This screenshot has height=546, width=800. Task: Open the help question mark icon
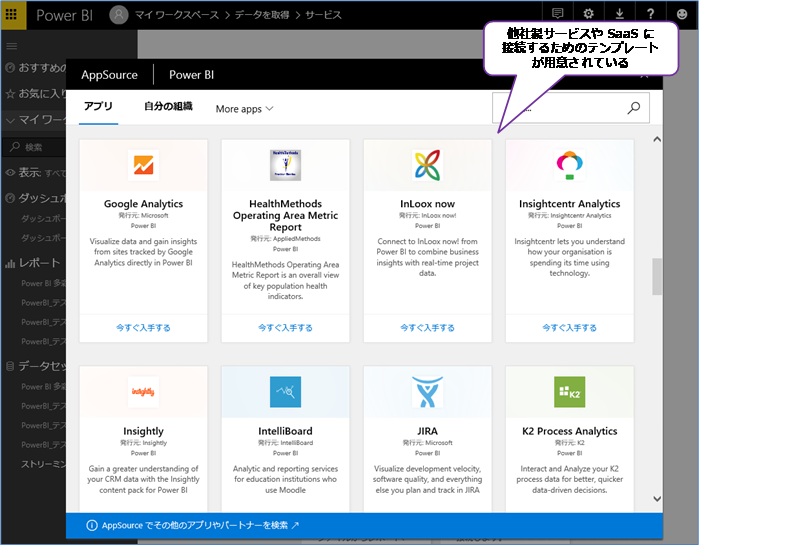650,14
